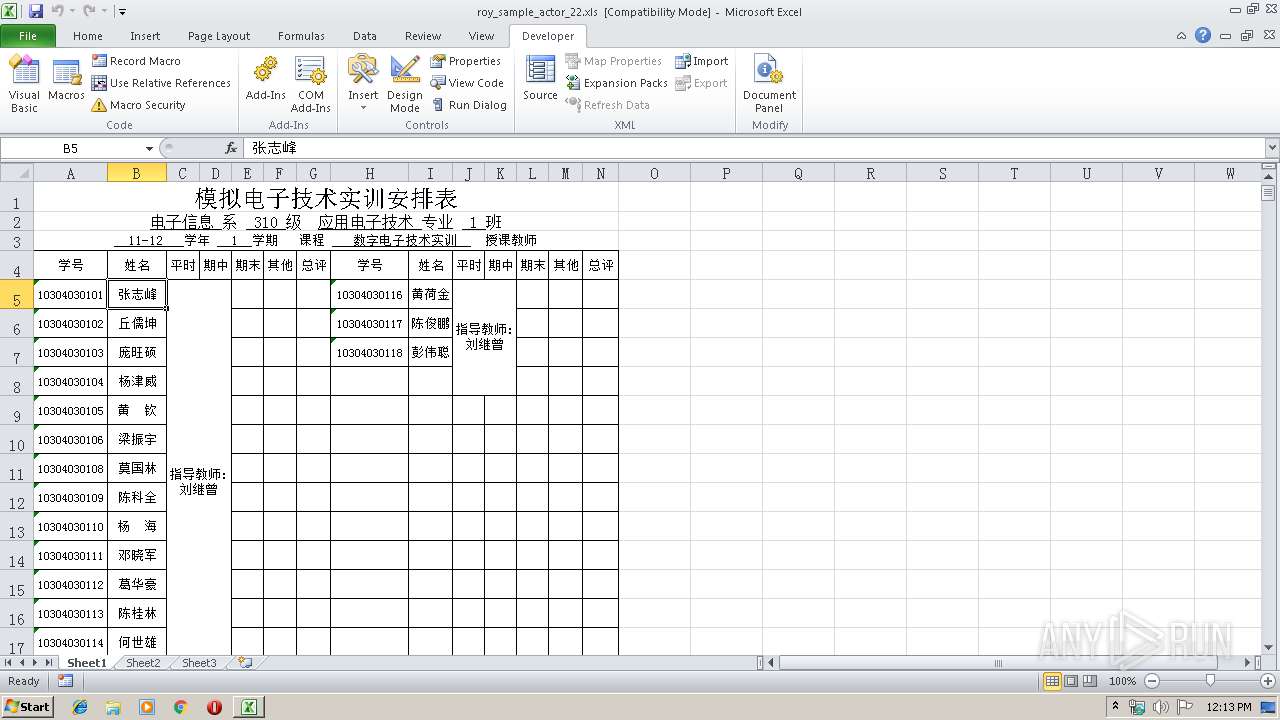Viewport: 1280px width, 720px height.
Task: Switch to the Page Layout tab
Action: (x=219, y=35)
